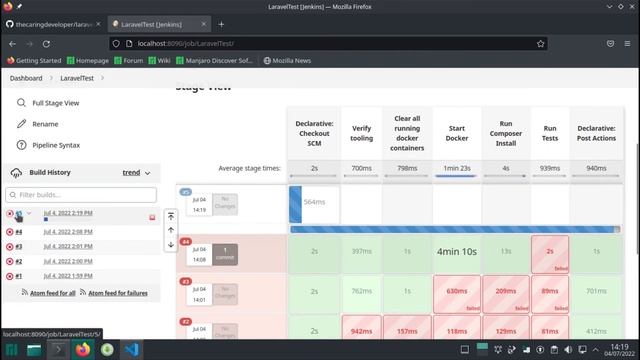Move up in build history arrow
This screenshot has height=360, width=640.
click(171, 230)
